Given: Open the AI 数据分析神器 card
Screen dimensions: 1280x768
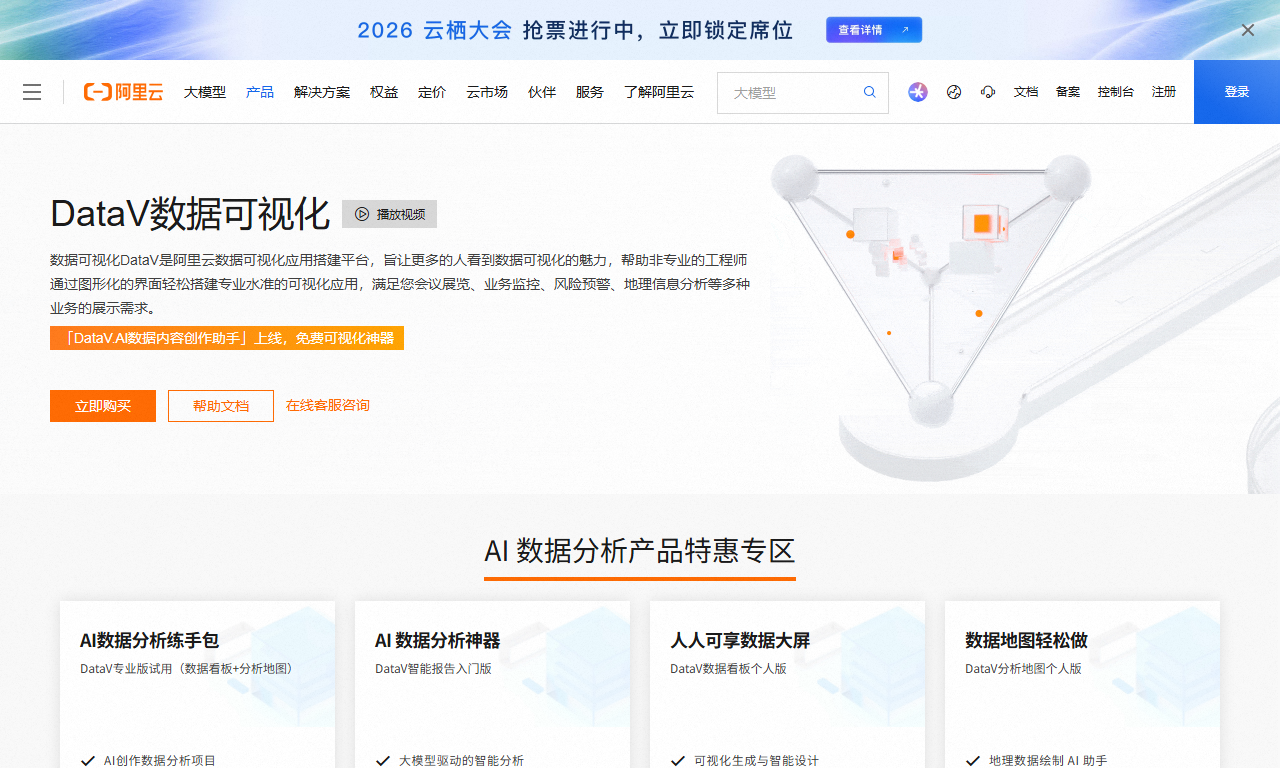Looking at the screenshot, I should click(x=492, y=685).
